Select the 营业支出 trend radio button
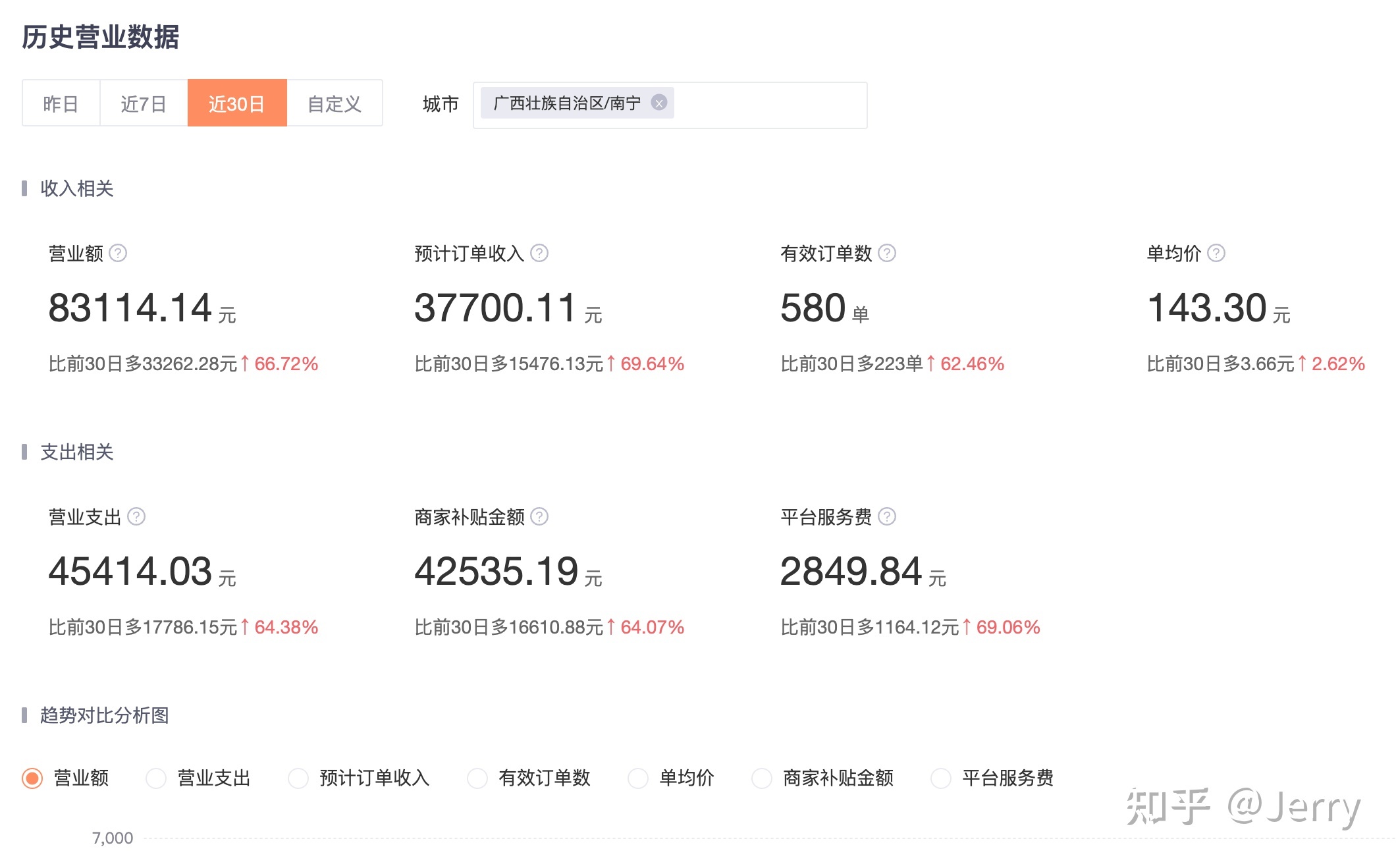The width and height of the screenshot is (1396, 868). [x=156, y=778]
